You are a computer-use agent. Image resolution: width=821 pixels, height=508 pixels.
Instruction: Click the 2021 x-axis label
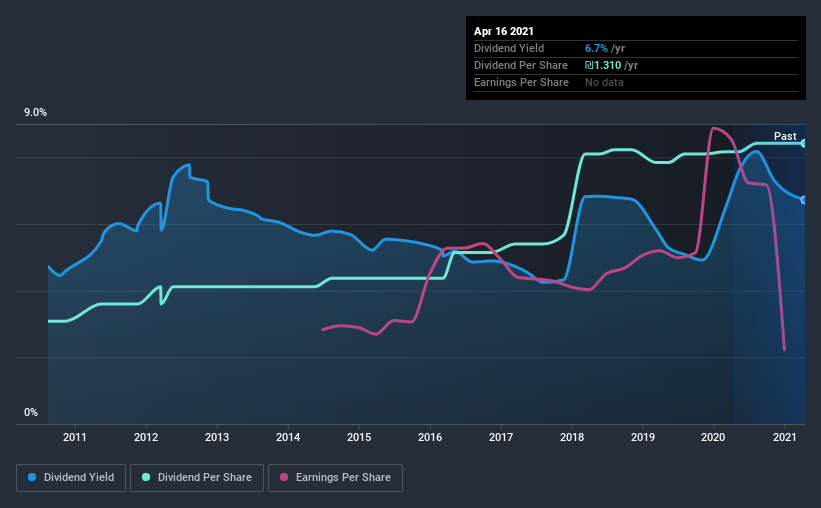(x=785, y=437)
